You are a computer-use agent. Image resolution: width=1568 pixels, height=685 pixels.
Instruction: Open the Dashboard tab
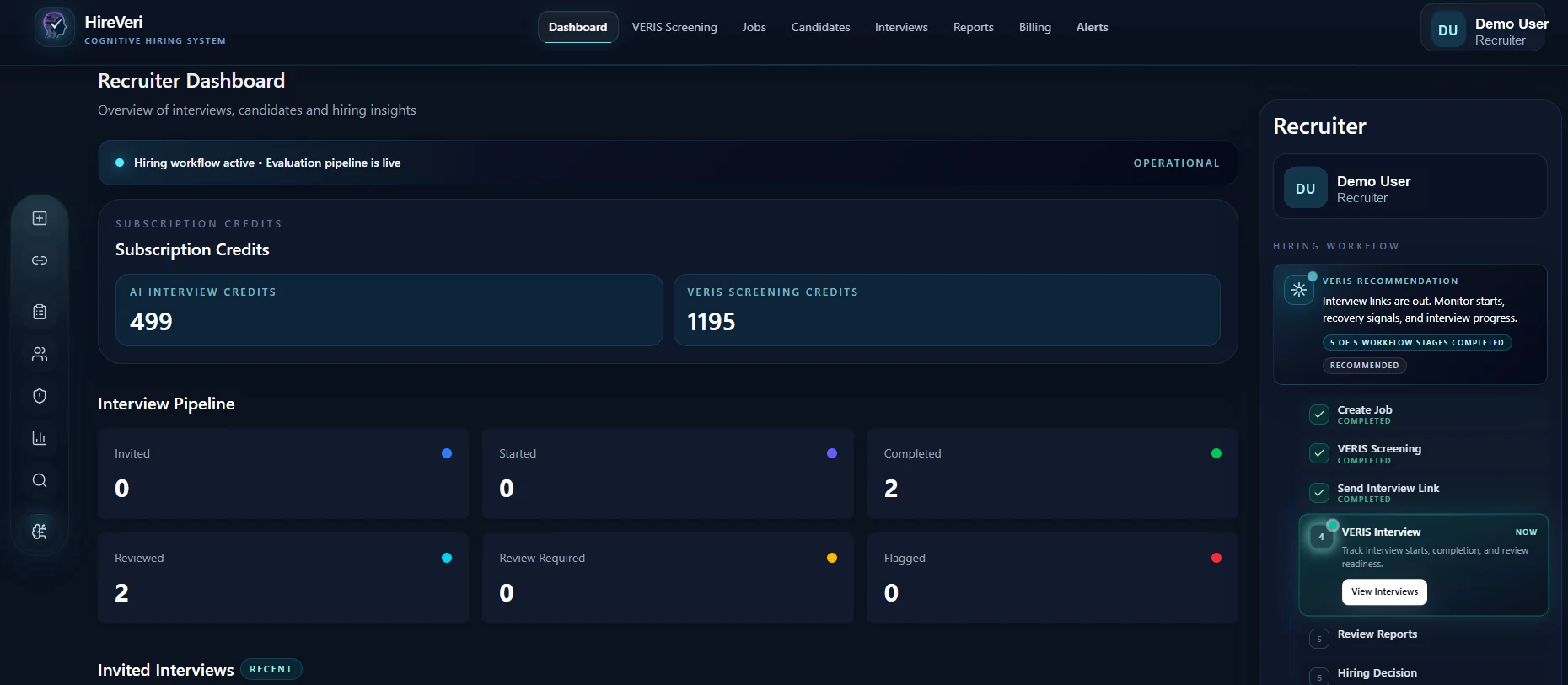(x=577, y=27)
